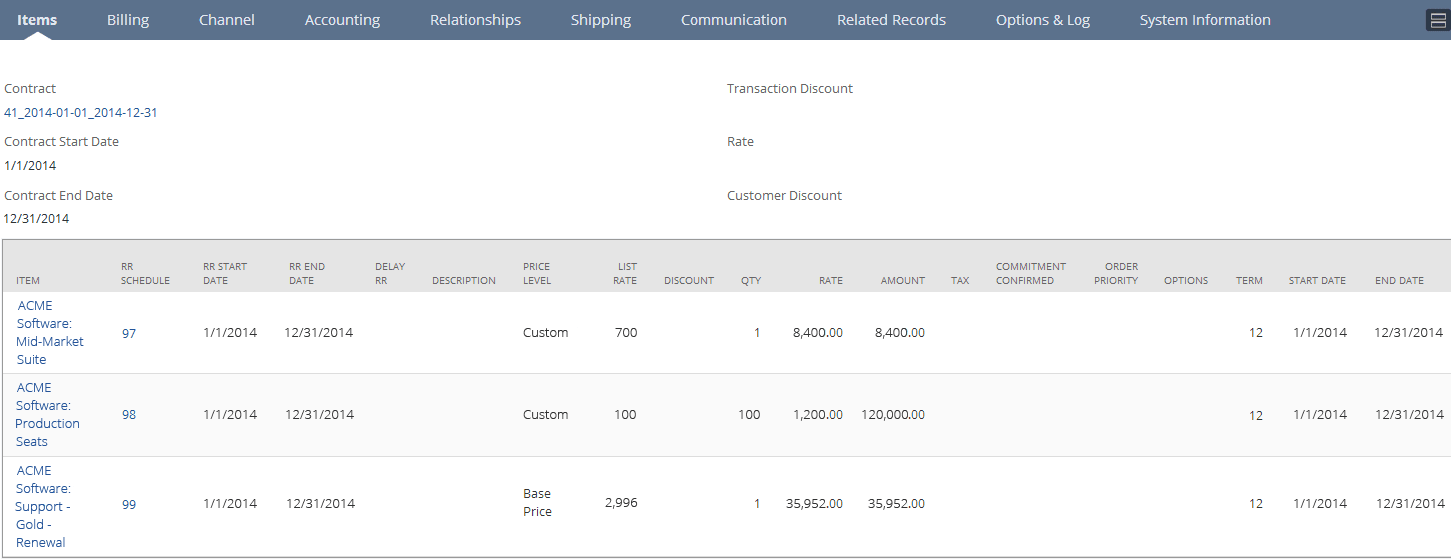Click the TERM column header

(1249, 281)
